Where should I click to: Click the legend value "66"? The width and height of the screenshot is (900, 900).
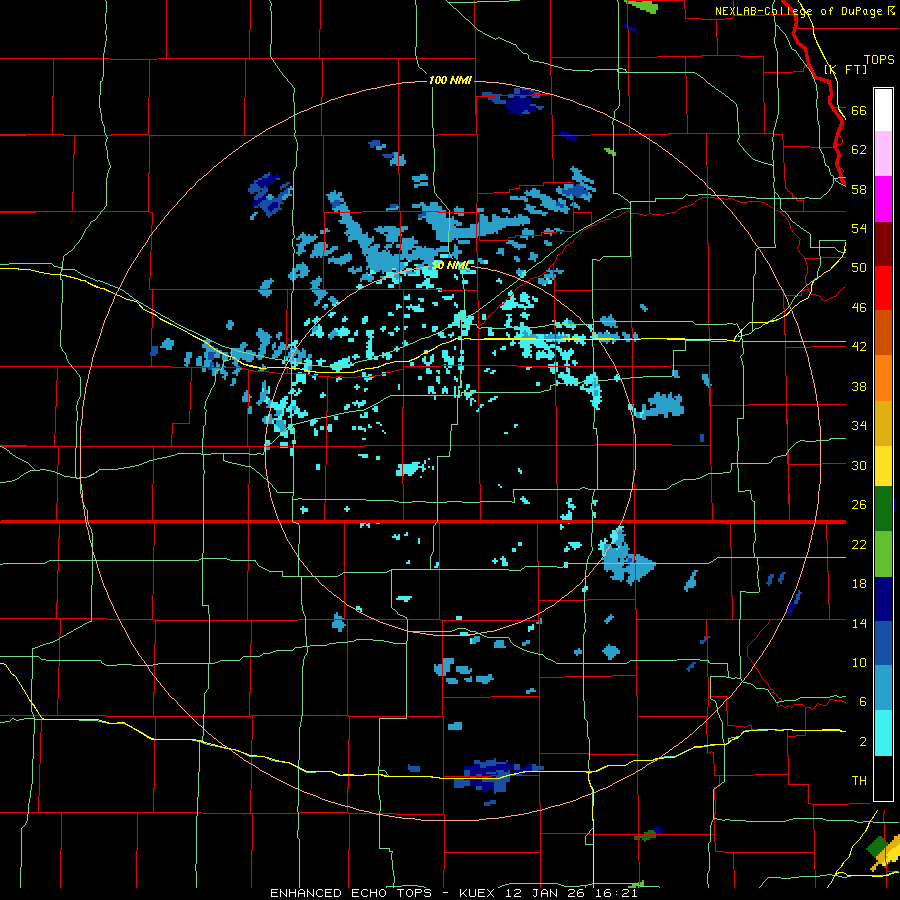pos(859,110)
